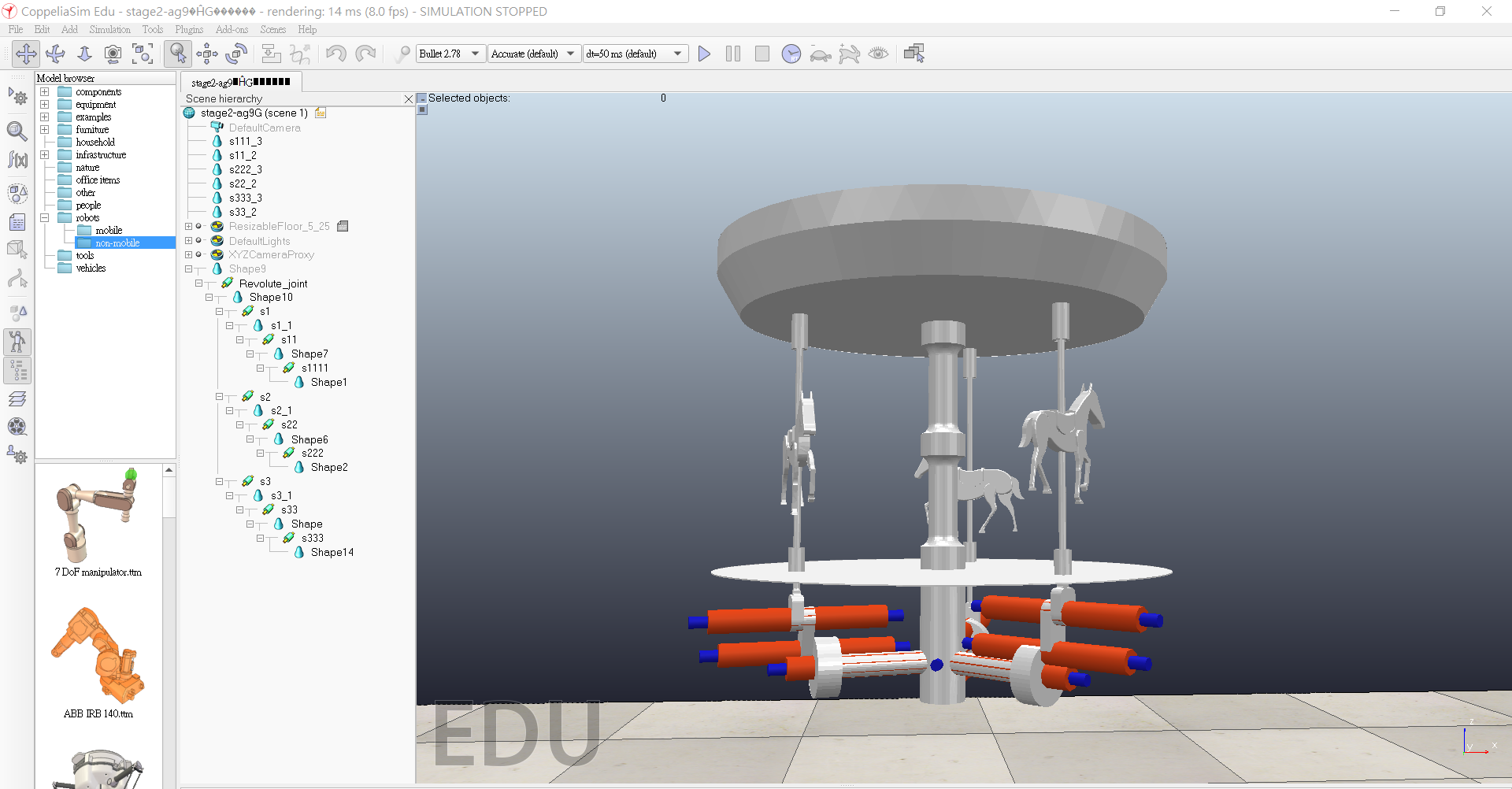
Task: Collapse the s2 joint node
Action: 219,396
